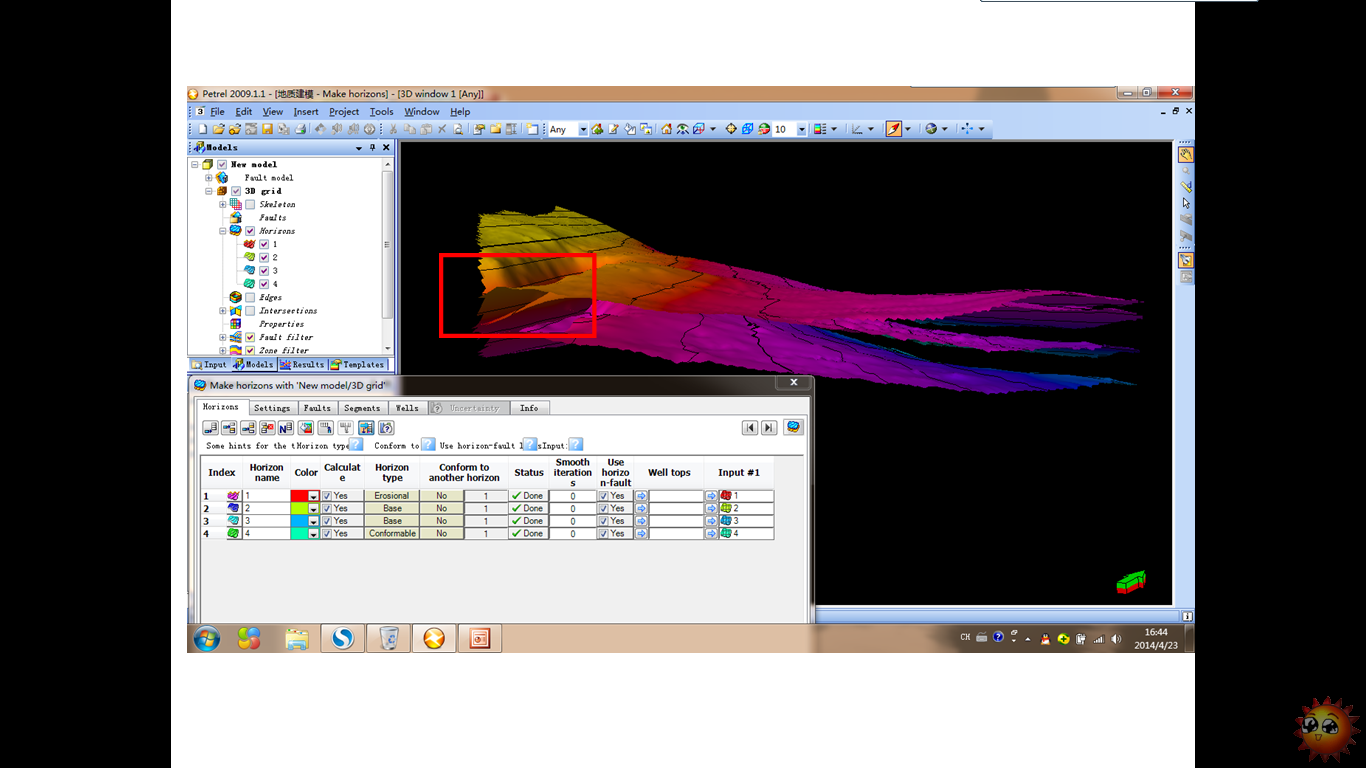Image resolution: width=1366 pixels, height=768 pixels.
Task: Click the Conform to help icon
Action: pos(428,445)
